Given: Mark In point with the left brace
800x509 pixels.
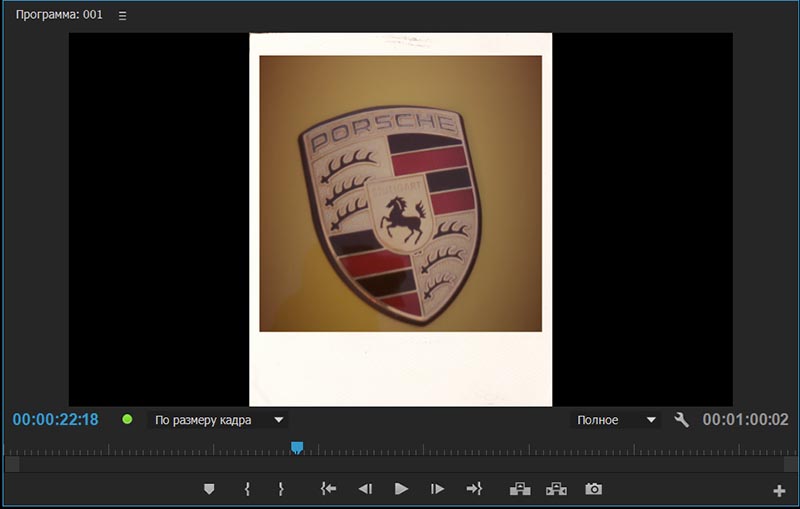Looking at the screenshot, I should (247, 489).
